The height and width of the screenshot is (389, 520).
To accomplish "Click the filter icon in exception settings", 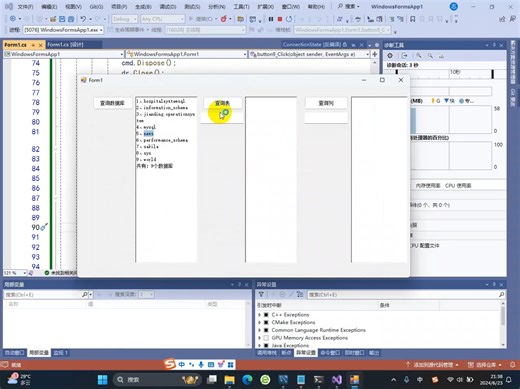I will coord(261,295).
